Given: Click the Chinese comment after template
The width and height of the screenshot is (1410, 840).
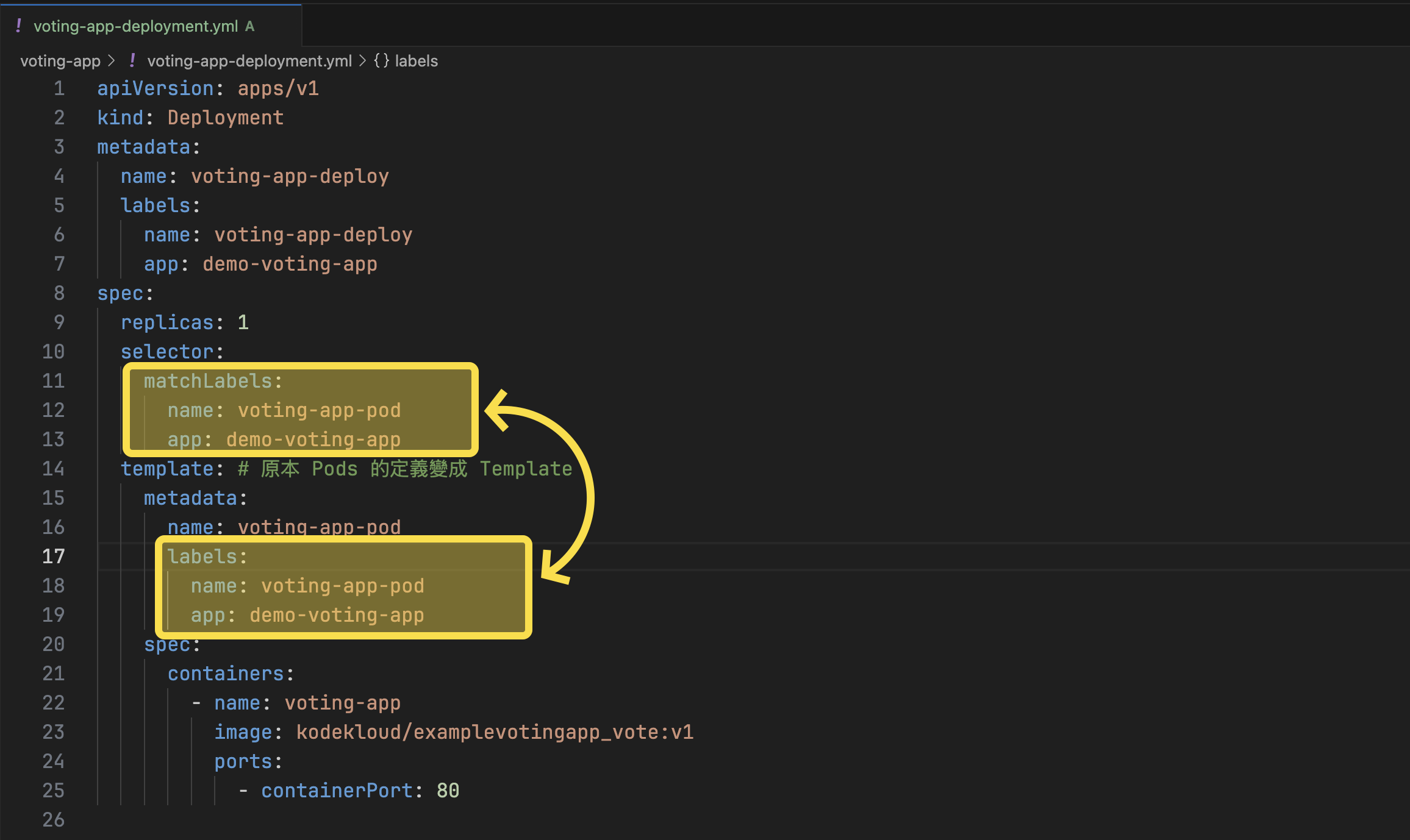Looking at the screenshot, I should [405, 469].
